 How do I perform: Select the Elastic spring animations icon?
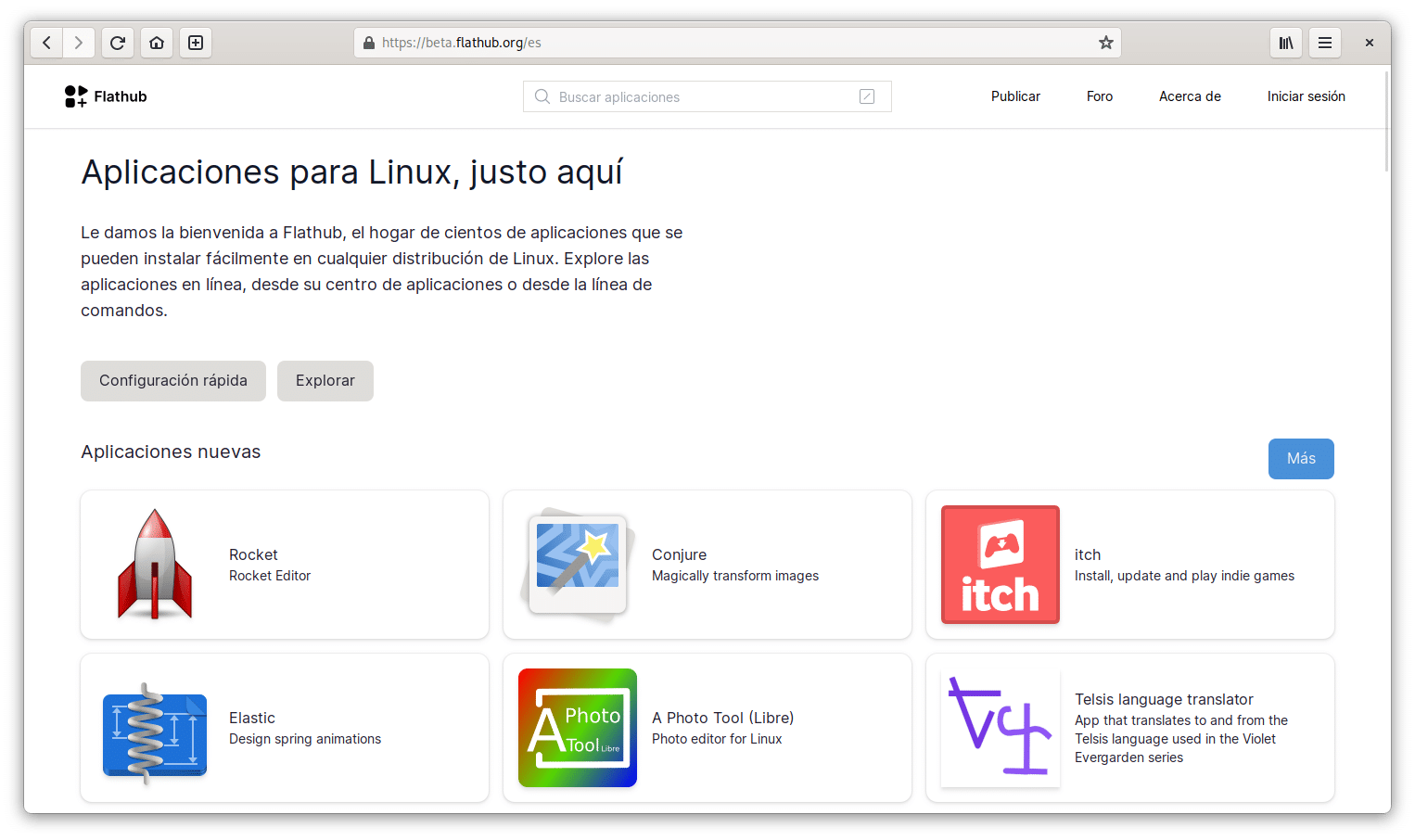pyautogui.click(x=154, y=727)
